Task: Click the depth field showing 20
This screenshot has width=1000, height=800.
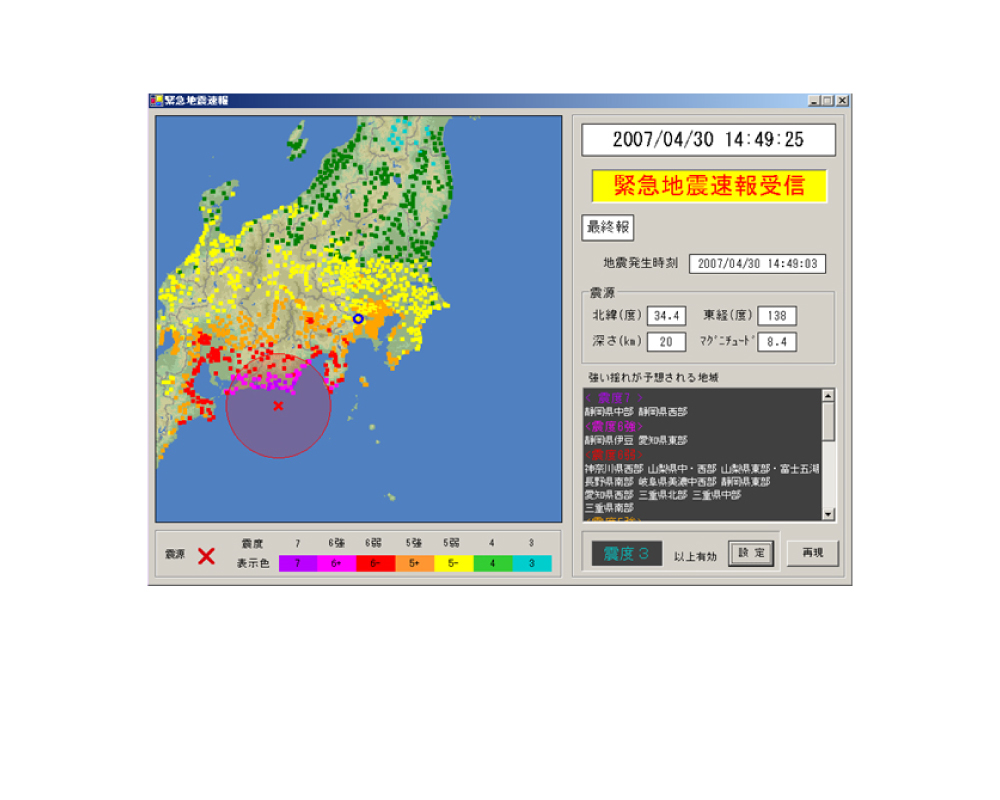Action: tap(666, 342)
